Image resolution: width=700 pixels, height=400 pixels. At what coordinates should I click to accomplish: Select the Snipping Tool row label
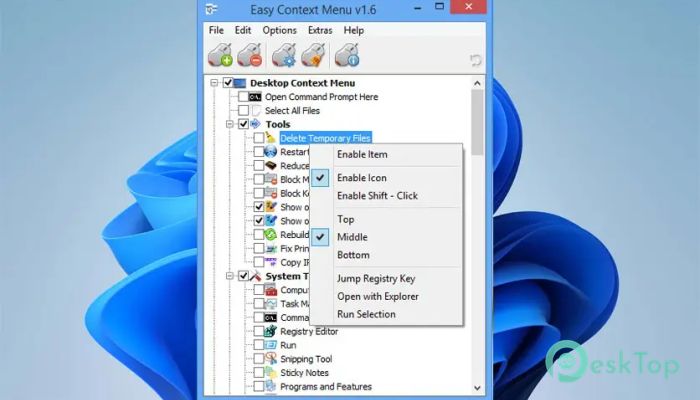306,359
